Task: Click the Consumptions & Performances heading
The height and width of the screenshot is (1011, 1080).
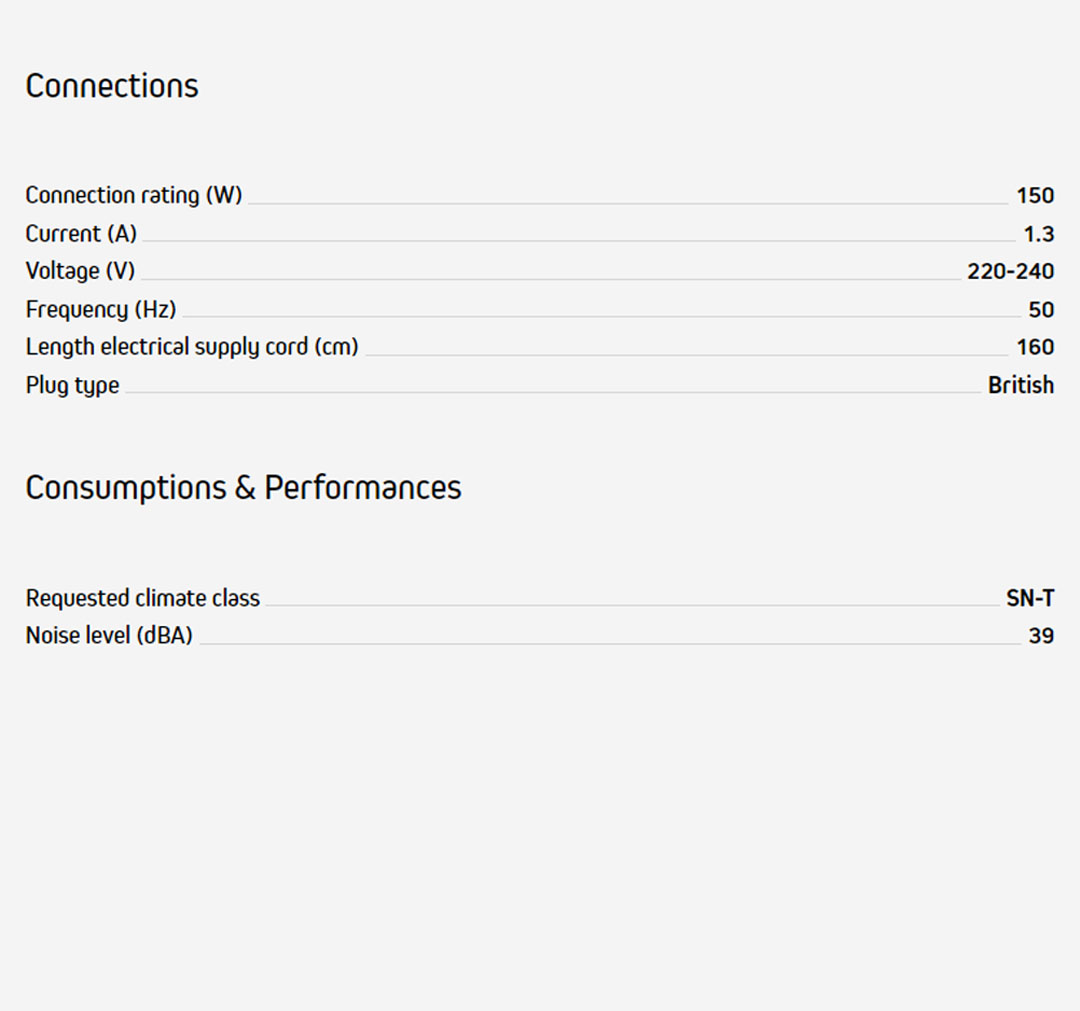Action: (x=243, y=488)
